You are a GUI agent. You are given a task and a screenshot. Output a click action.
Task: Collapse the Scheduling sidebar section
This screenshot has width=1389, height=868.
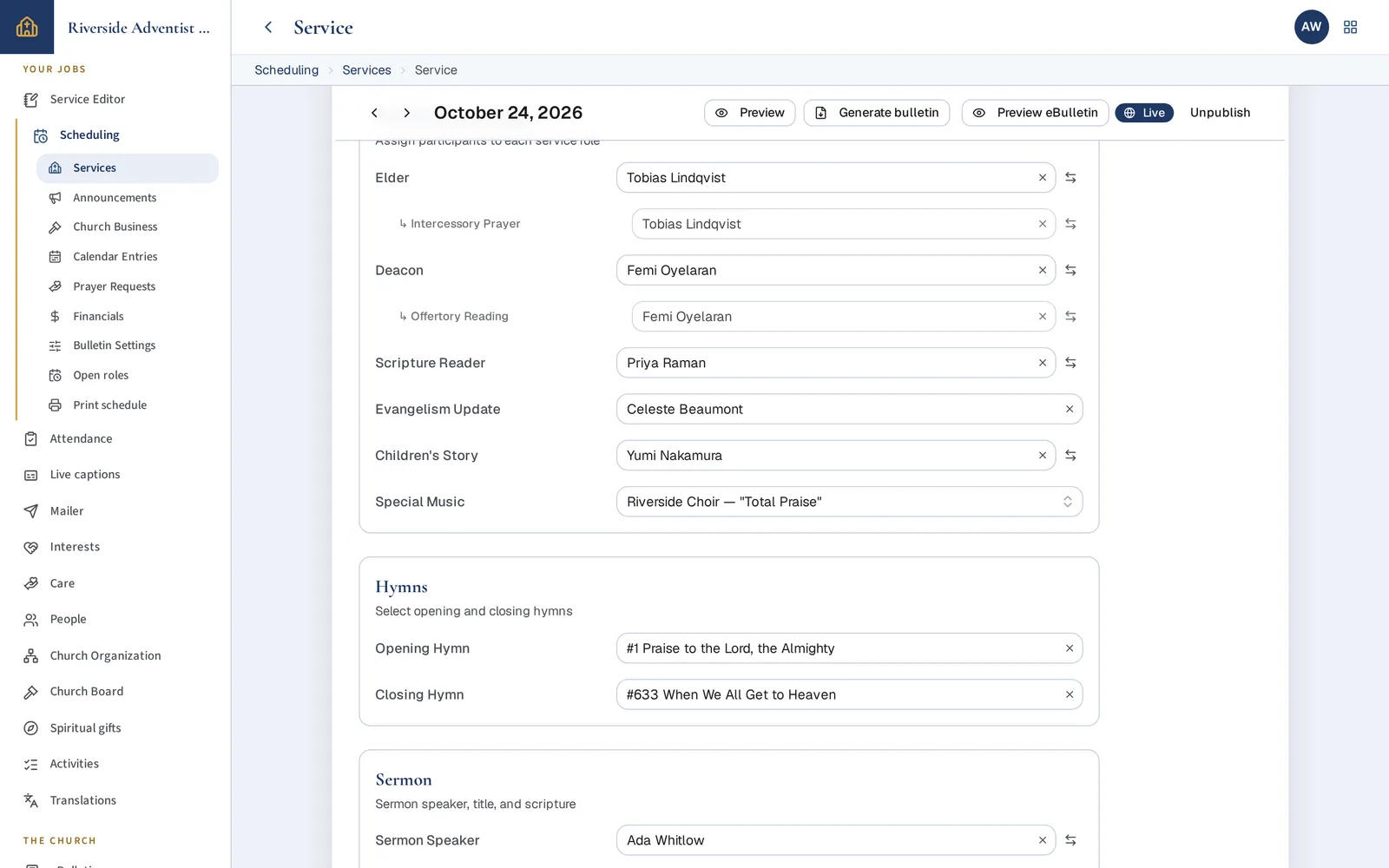pyautogui.click(x=89, y=135)
